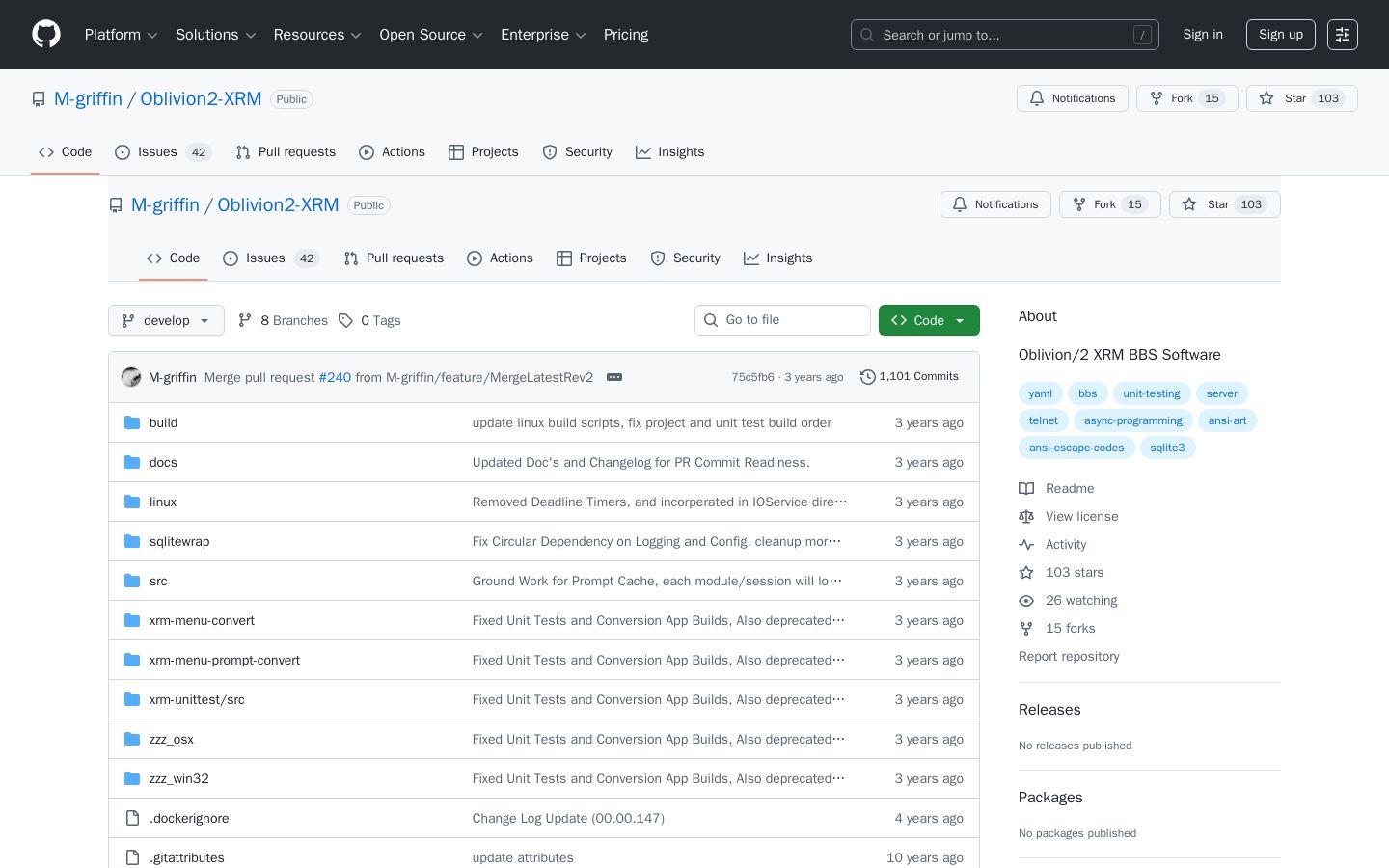
Task: Open the .dockerignore file name
Action: 189,818
